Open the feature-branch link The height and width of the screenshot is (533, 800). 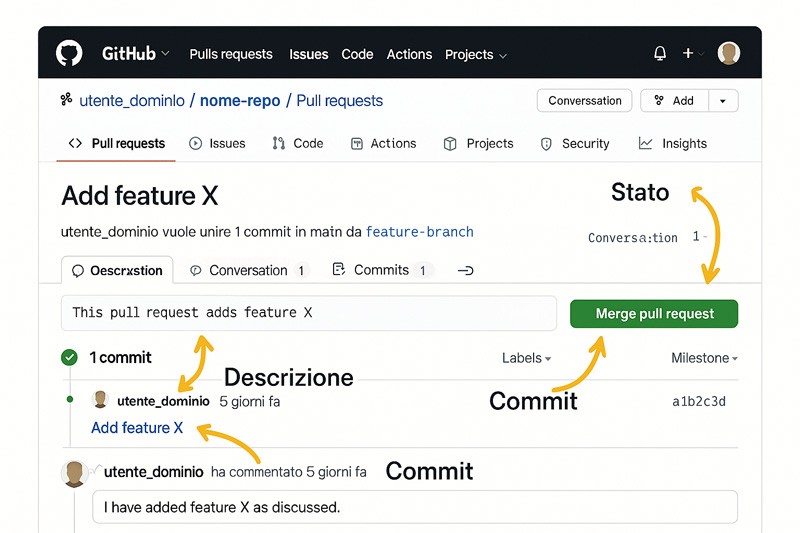pos(420,232)
